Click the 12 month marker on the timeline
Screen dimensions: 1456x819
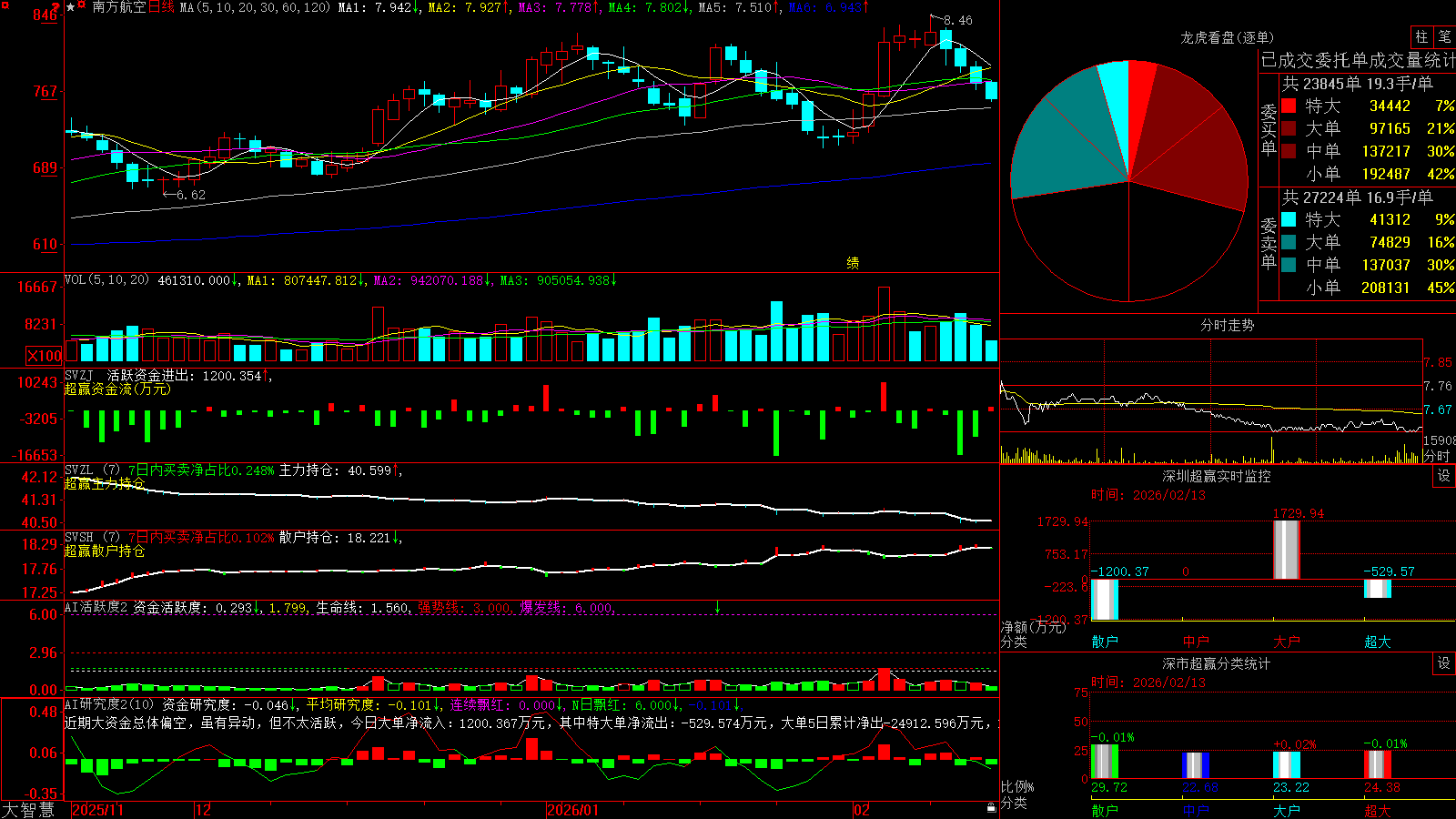click(x=203, y=810)
